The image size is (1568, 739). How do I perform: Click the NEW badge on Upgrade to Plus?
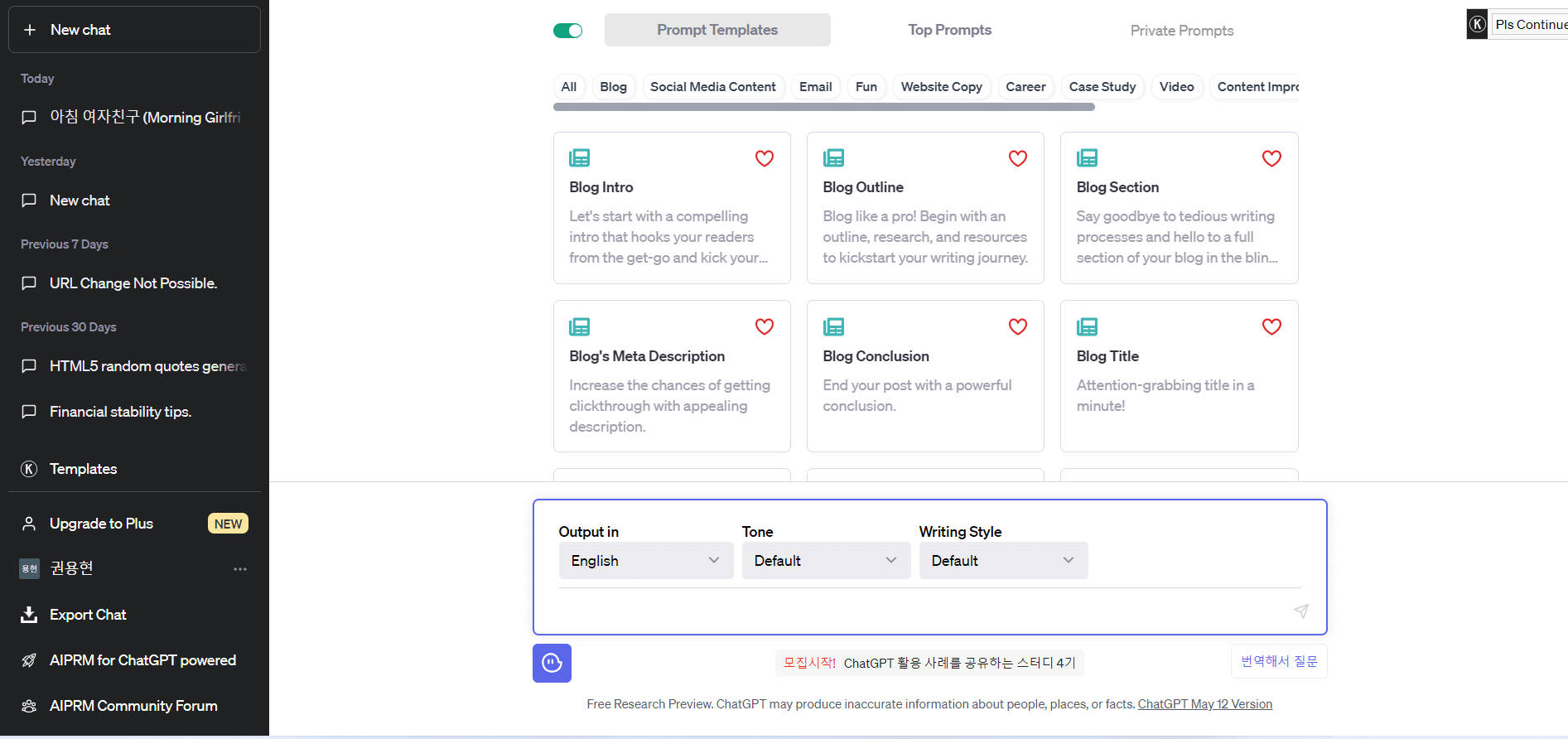pyautogui.click(x=228, y=524)
